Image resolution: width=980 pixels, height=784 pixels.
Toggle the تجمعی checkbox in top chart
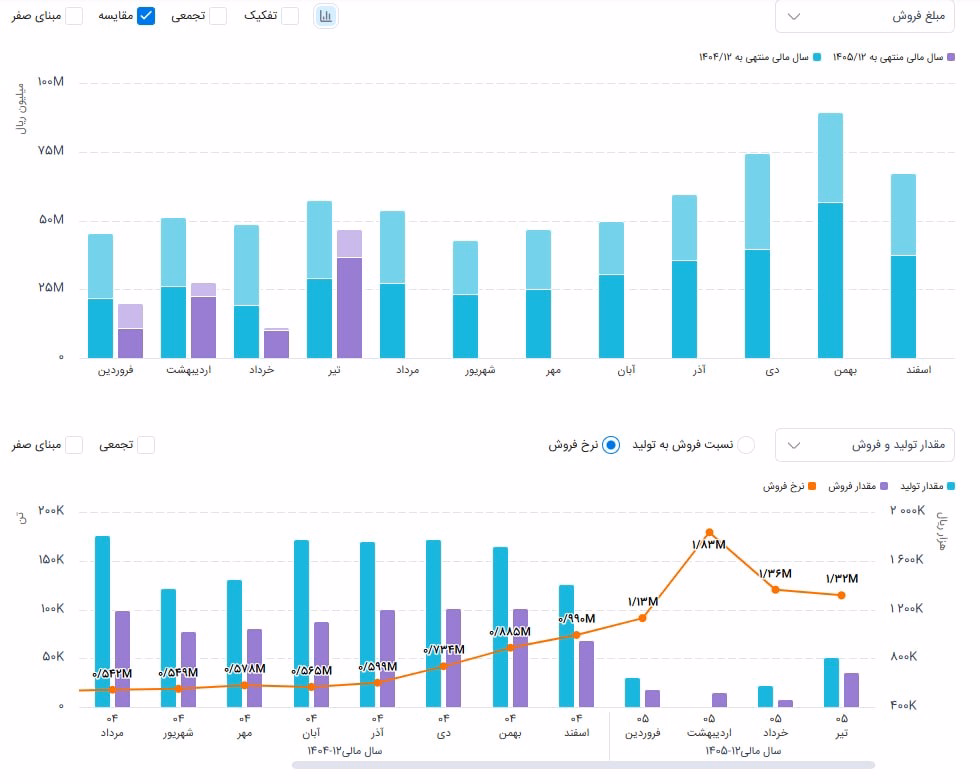pos(218,16)
